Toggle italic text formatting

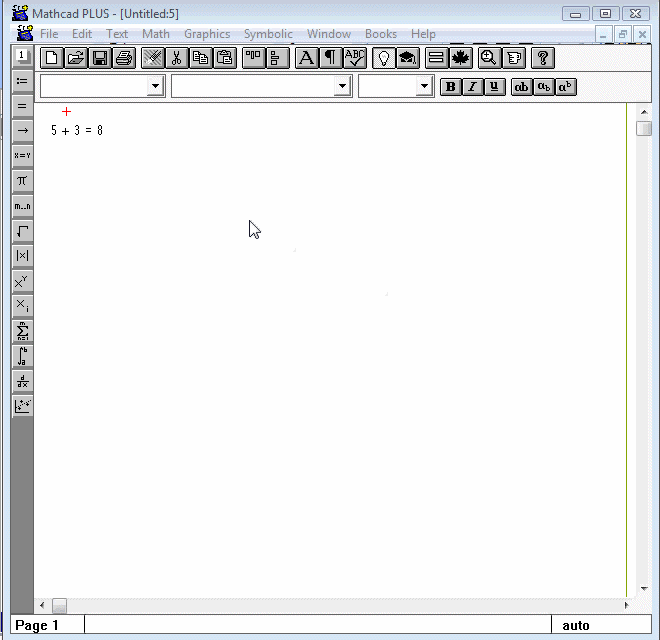coord(472,87)
